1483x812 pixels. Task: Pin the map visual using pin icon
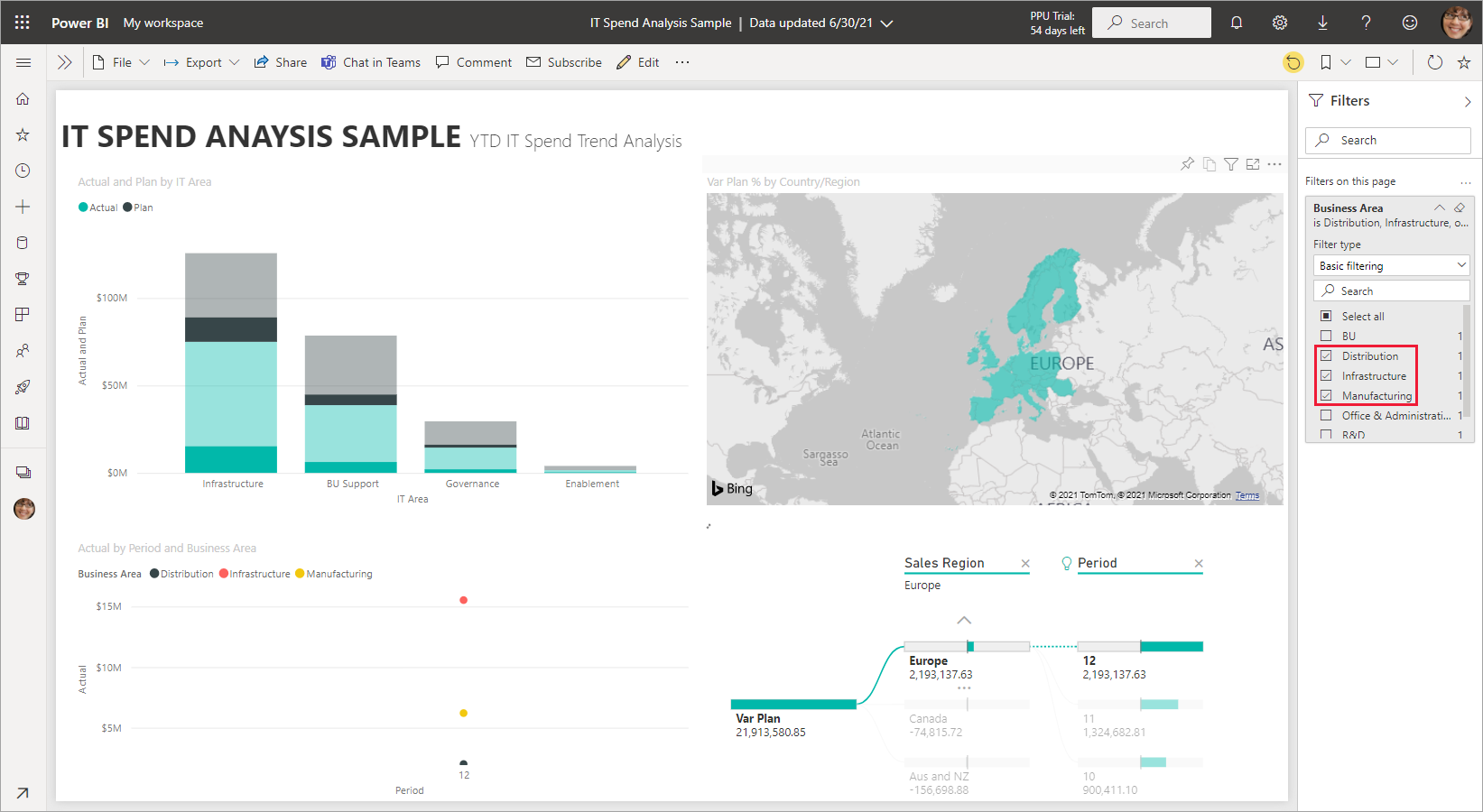(1187, 164)
